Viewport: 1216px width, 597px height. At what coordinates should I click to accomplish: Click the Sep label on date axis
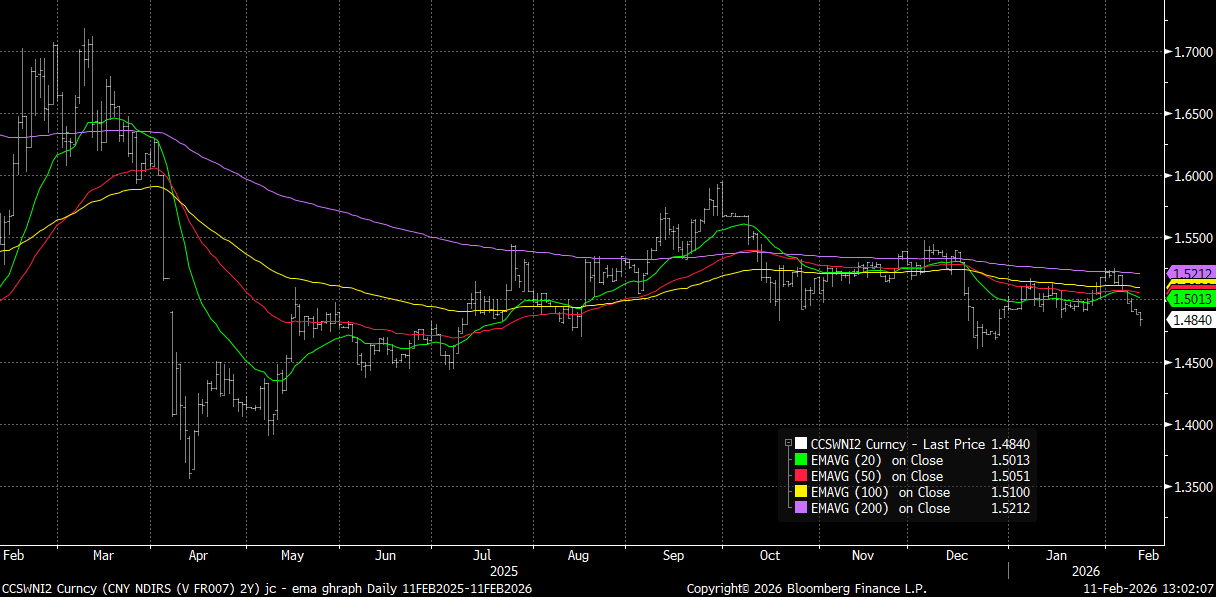[674, 554]
